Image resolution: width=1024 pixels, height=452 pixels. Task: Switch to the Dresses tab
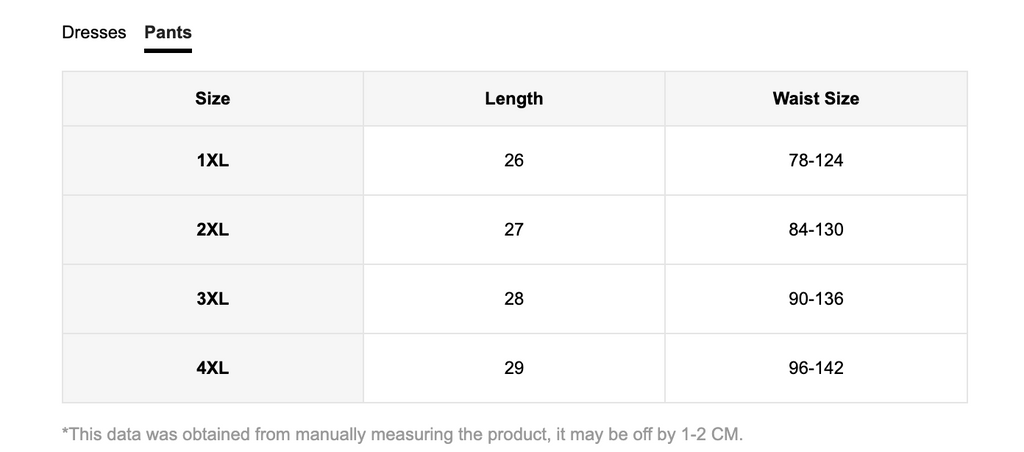(94, 33)
